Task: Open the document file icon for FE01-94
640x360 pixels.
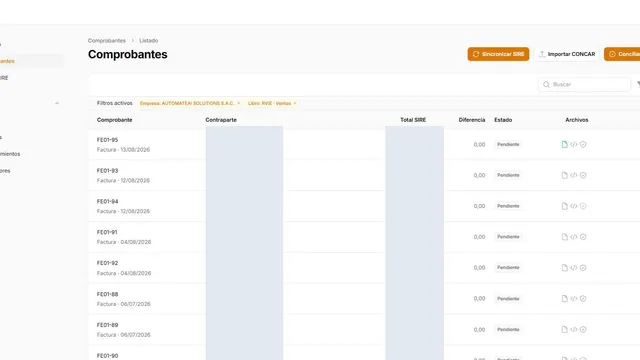Action: pyautogui.click(x=564, y=206)
